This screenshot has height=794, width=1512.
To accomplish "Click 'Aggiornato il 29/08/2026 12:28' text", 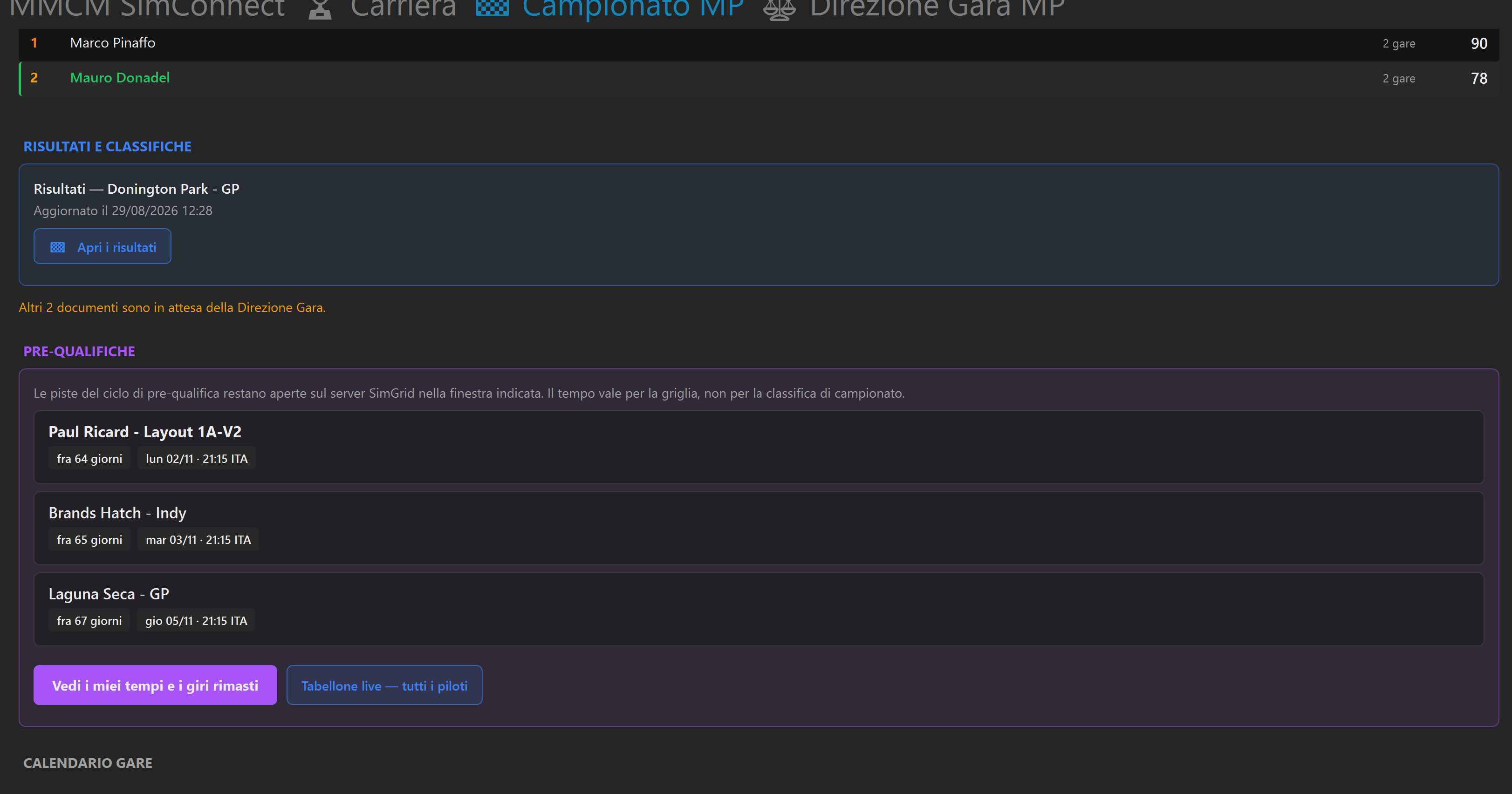I will pyautogui.click(x=123, y=210).
